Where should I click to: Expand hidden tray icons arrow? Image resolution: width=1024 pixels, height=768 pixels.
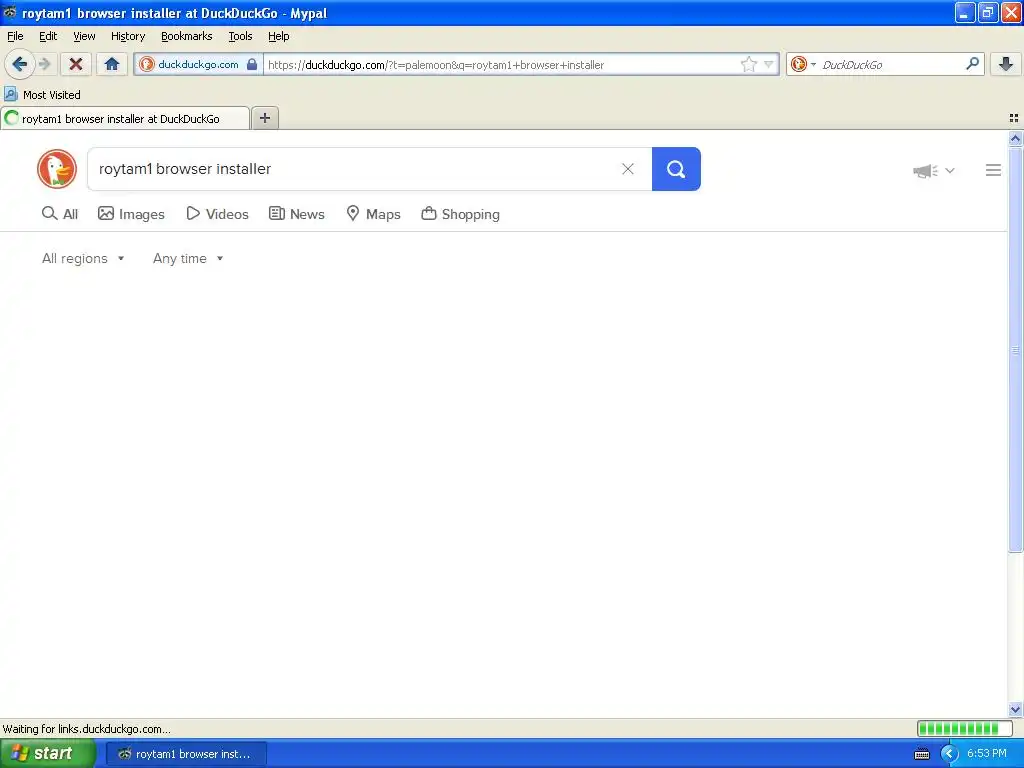pyautogui.click(x=948, y=754)
